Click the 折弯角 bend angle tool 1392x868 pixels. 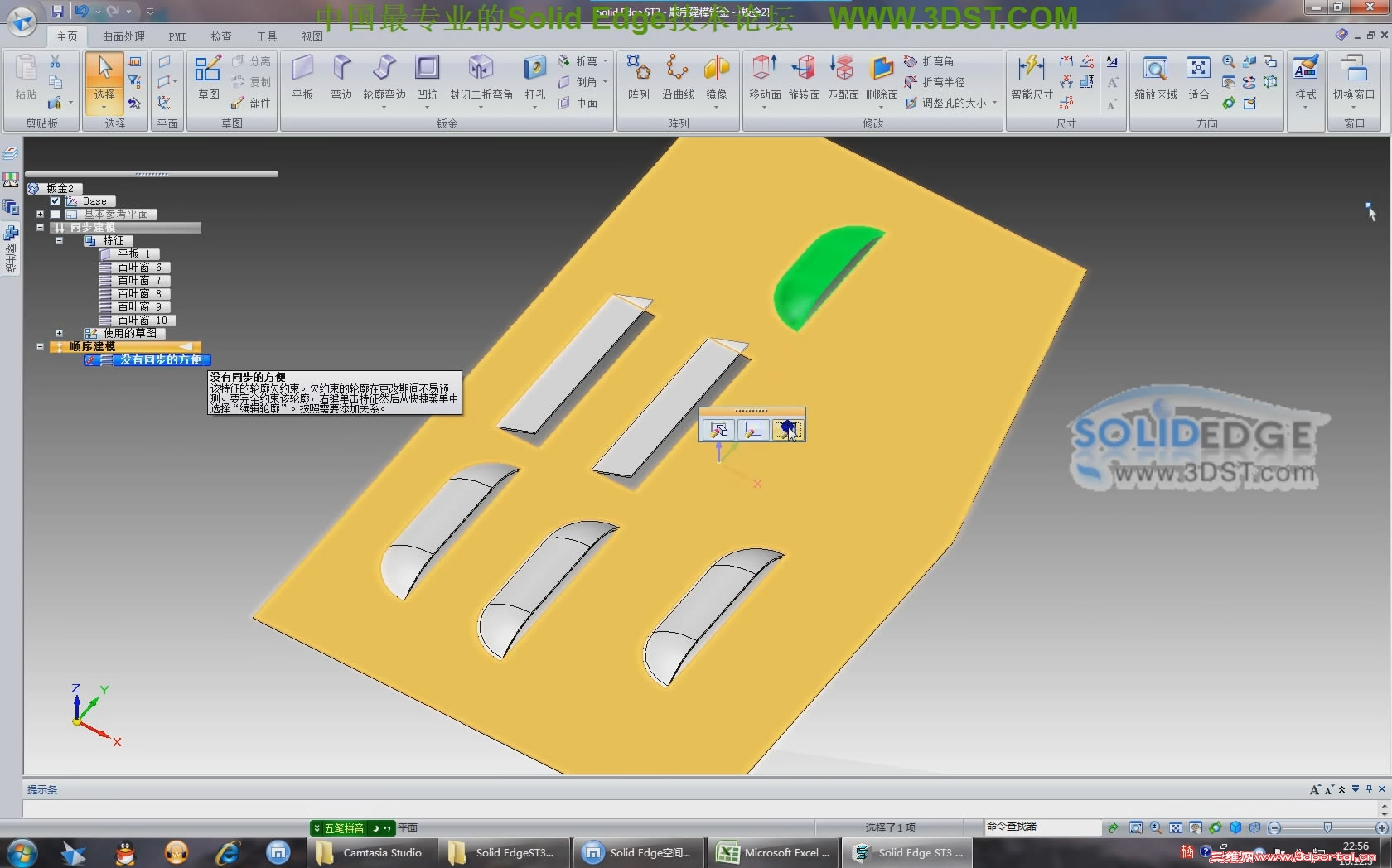coord(928,61)
